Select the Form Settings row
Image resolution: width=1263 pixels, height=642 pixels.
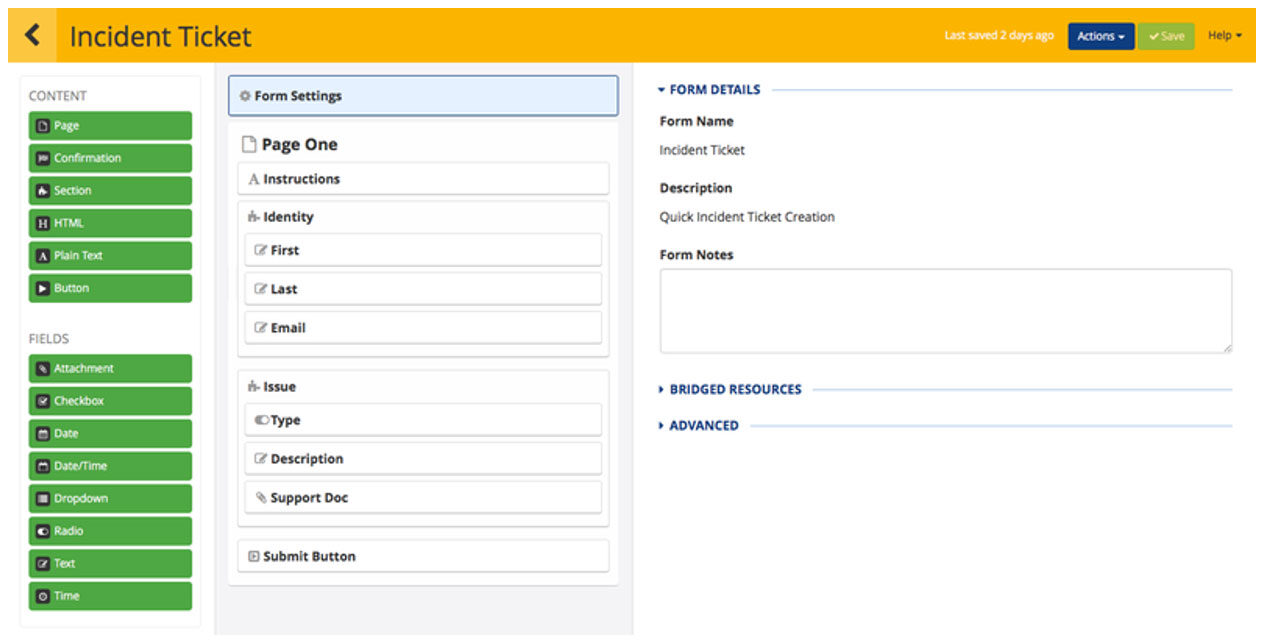(423, 96)
